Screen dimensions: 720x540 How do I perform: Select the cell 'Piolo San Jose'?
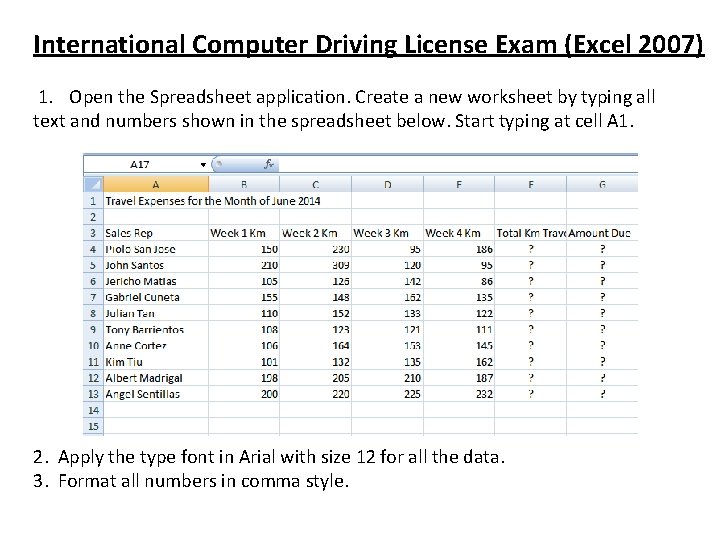pyautogui.click(x=156, y=249)
